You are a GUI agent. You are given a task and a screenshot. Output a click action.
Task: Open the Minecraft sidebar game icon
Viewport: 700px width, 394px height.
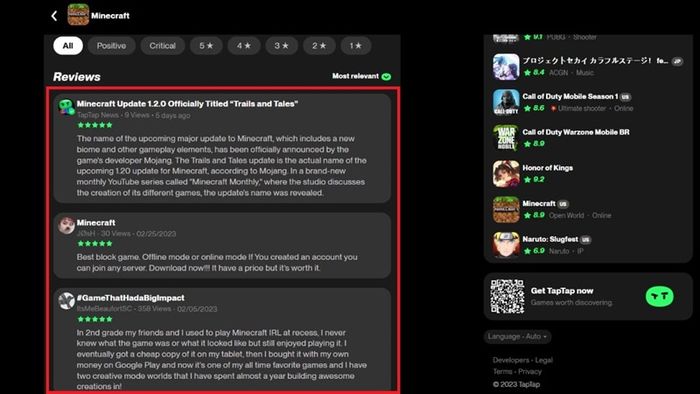pyautogui.click(x=506, y=209)
